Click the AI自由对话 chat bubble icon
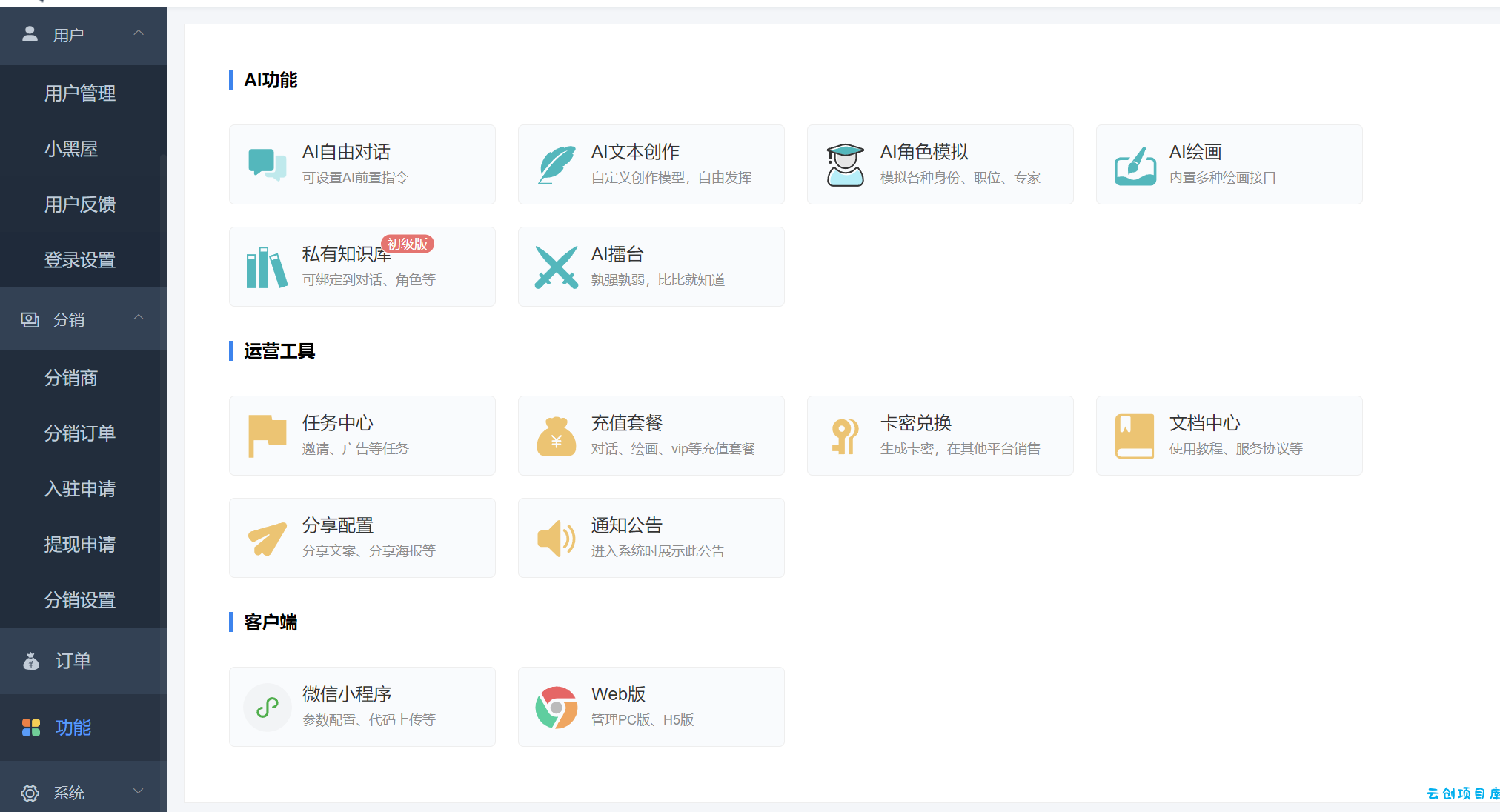 pyautogui.click(x=267, y=164)
